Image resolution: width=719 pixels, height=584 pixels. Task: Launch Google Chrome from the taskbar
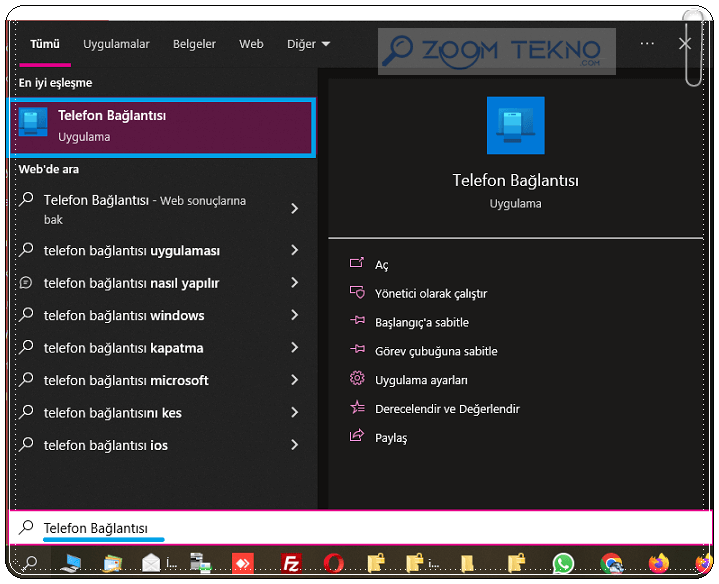[x=611, y=563]
